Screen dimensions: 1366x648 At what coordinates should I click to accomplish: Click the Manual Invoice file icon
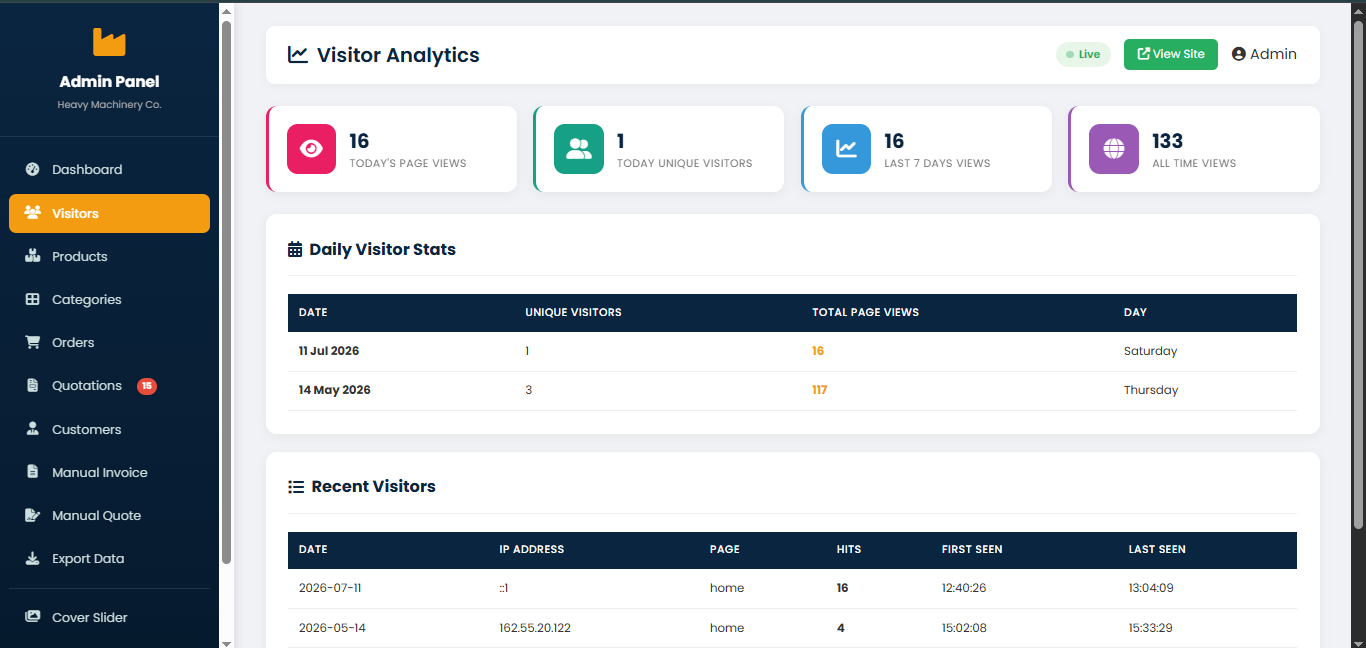click(x=32, y=472)
